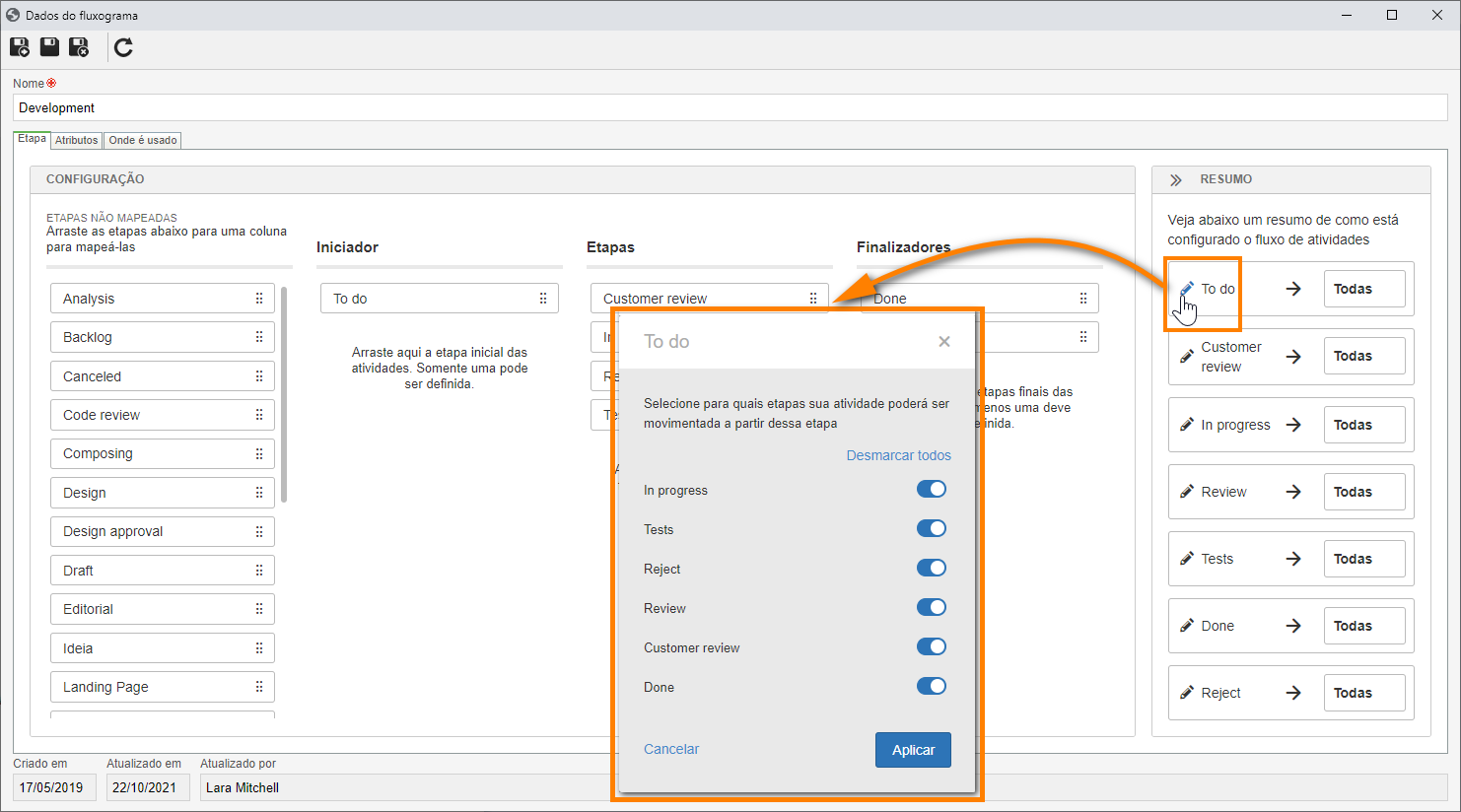Edit Tests transitions pencil icon
This screenshot has height=812, width=1461.
1187,559
